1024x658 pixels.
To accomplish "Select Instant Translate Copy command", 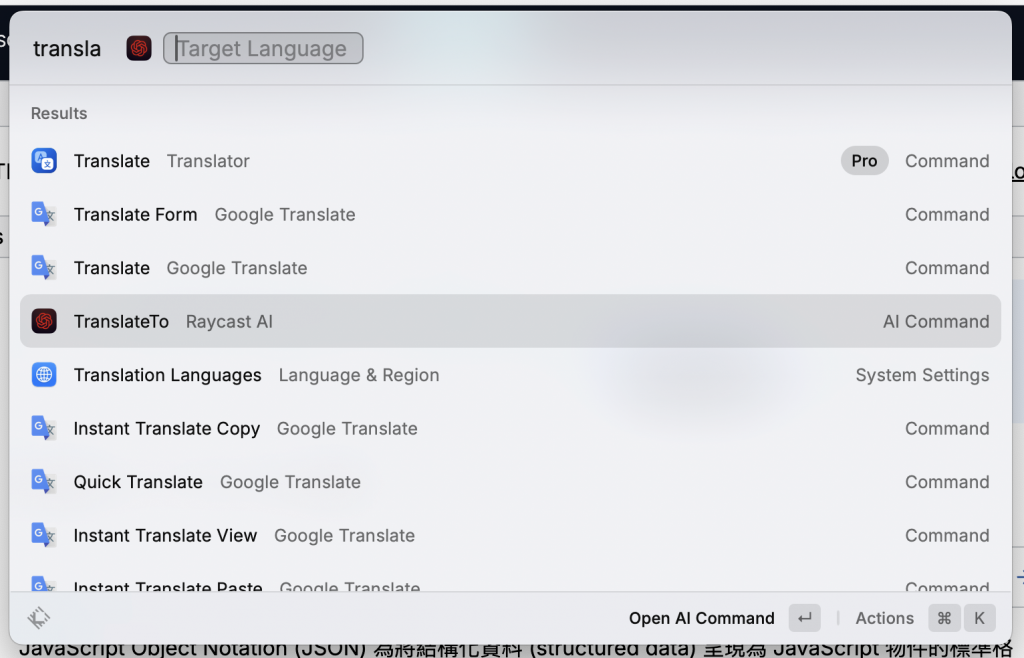I will point(510,428).
